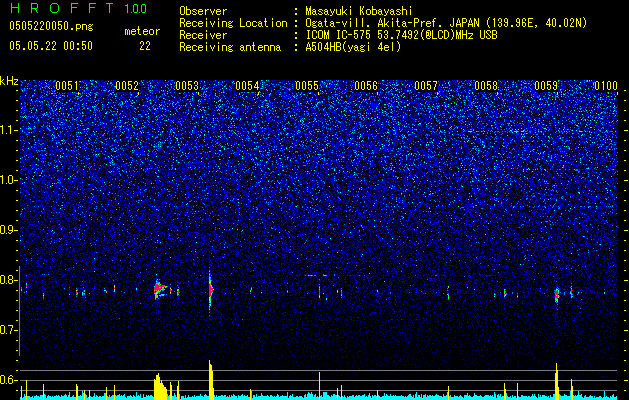
Task: Click the tallest yellow amplitude bar after 0053
Action: coord(211,380)
